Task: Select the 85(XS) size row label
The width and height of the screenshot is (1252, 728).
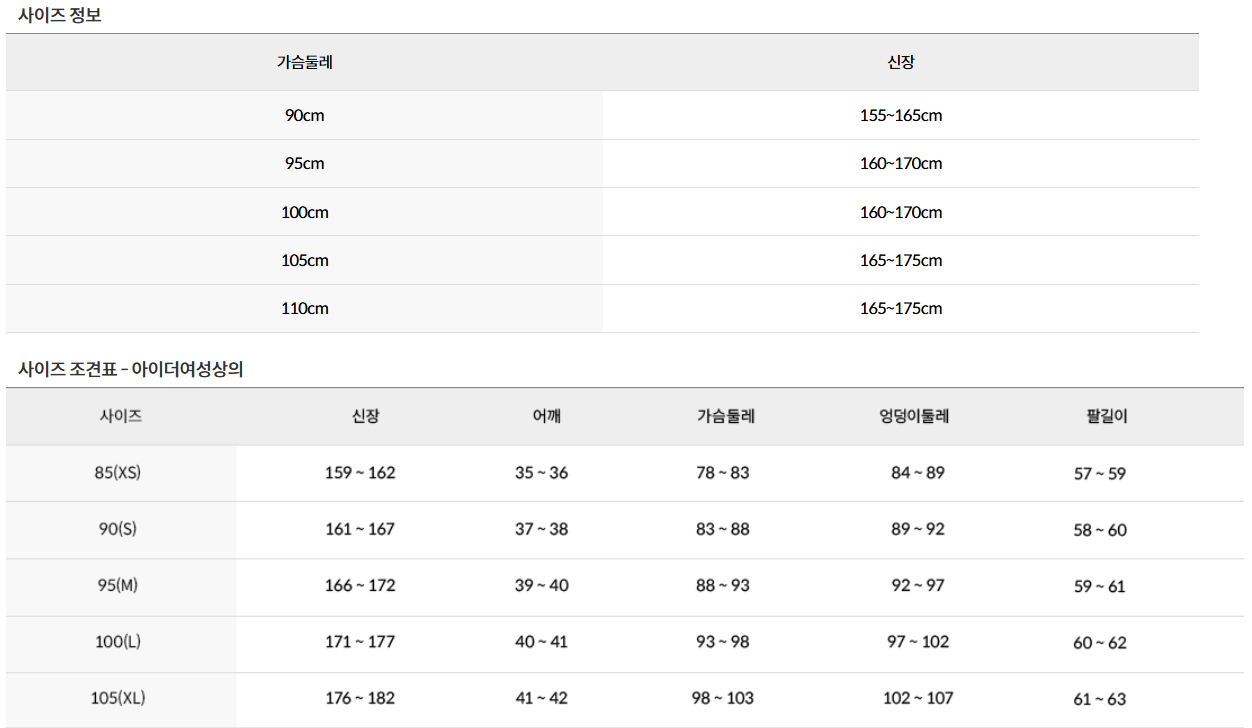Action: point(118,473)
